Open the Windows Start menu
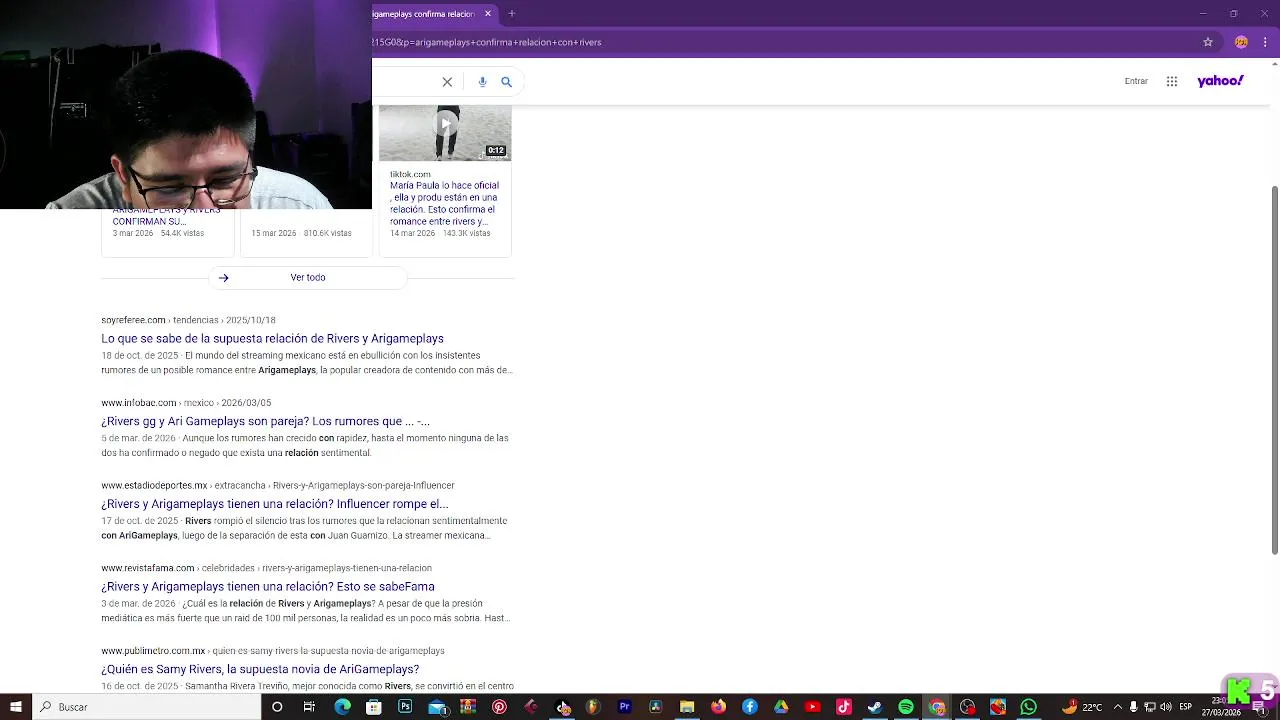 pyautogui.click(x=15, y=707)
